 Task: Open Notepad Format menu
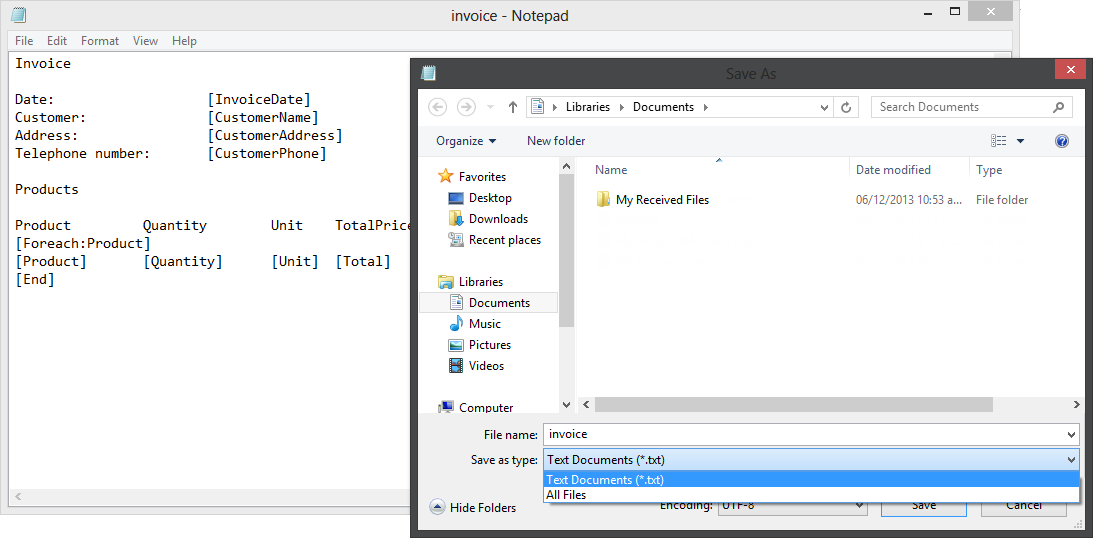tap(100, 41)
